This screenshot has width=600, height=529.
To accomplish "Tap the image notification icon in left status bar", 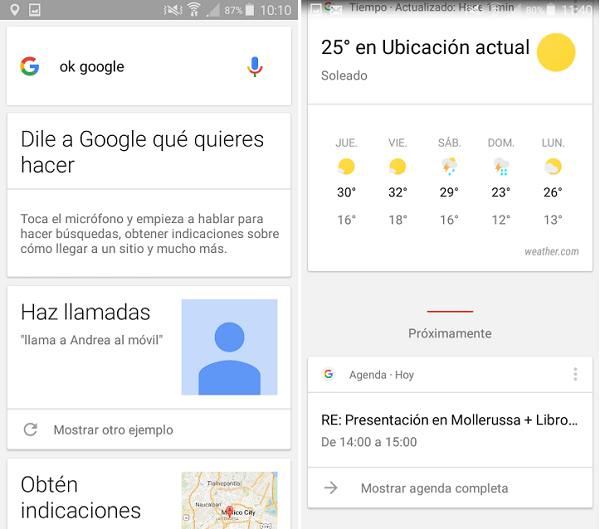I will (35, 10).
